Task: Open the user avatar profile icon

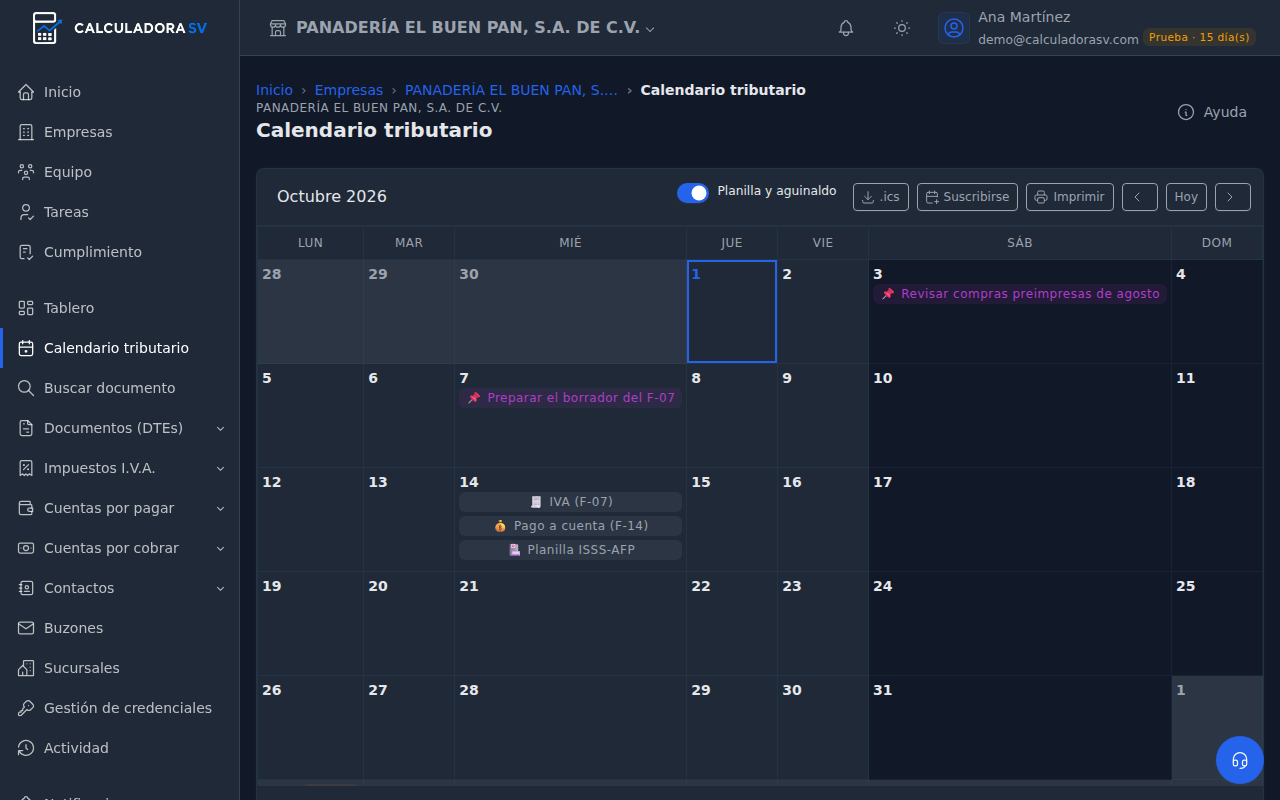Action: pos(954,28)
